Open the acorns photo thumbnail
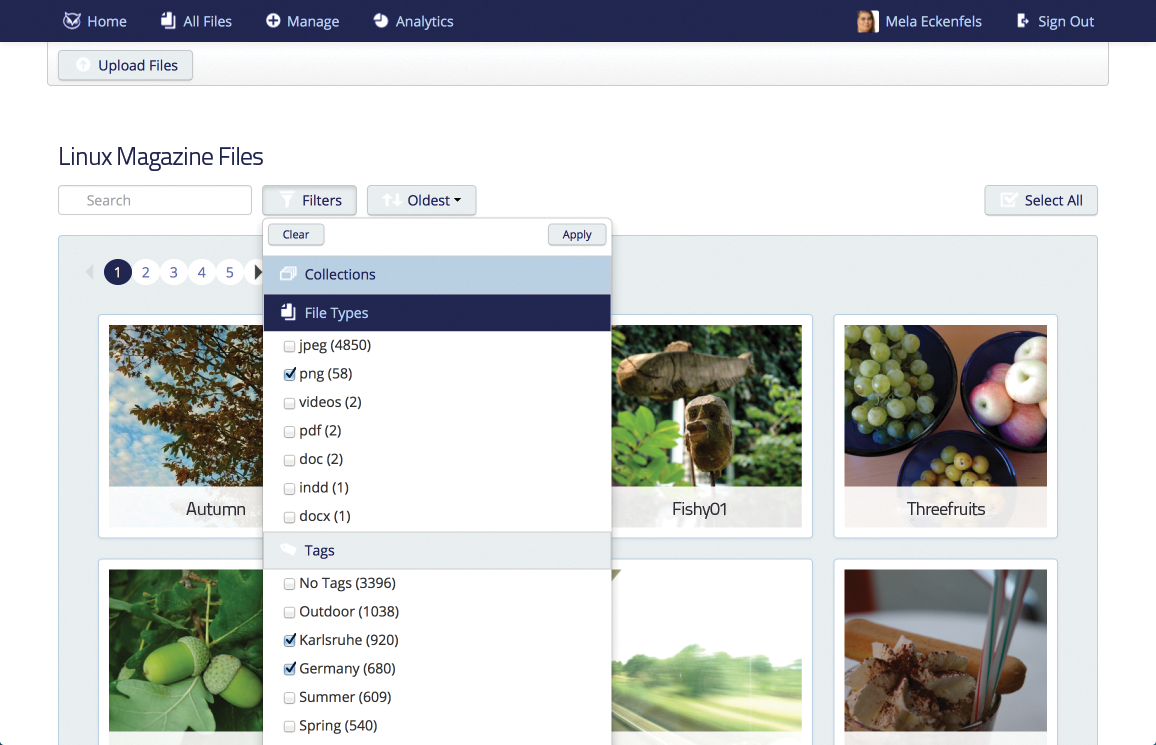 pos(185,652)
